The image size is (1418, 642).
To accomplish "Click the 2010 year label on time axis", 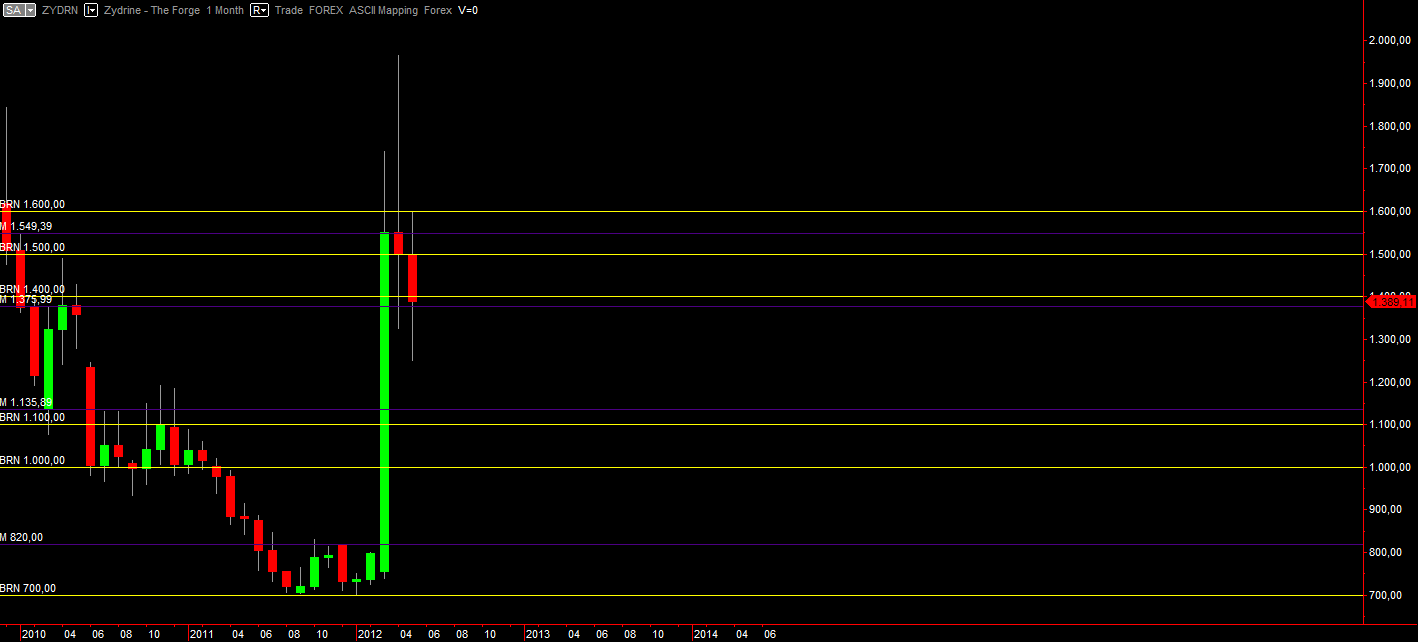I will point(34,634).
